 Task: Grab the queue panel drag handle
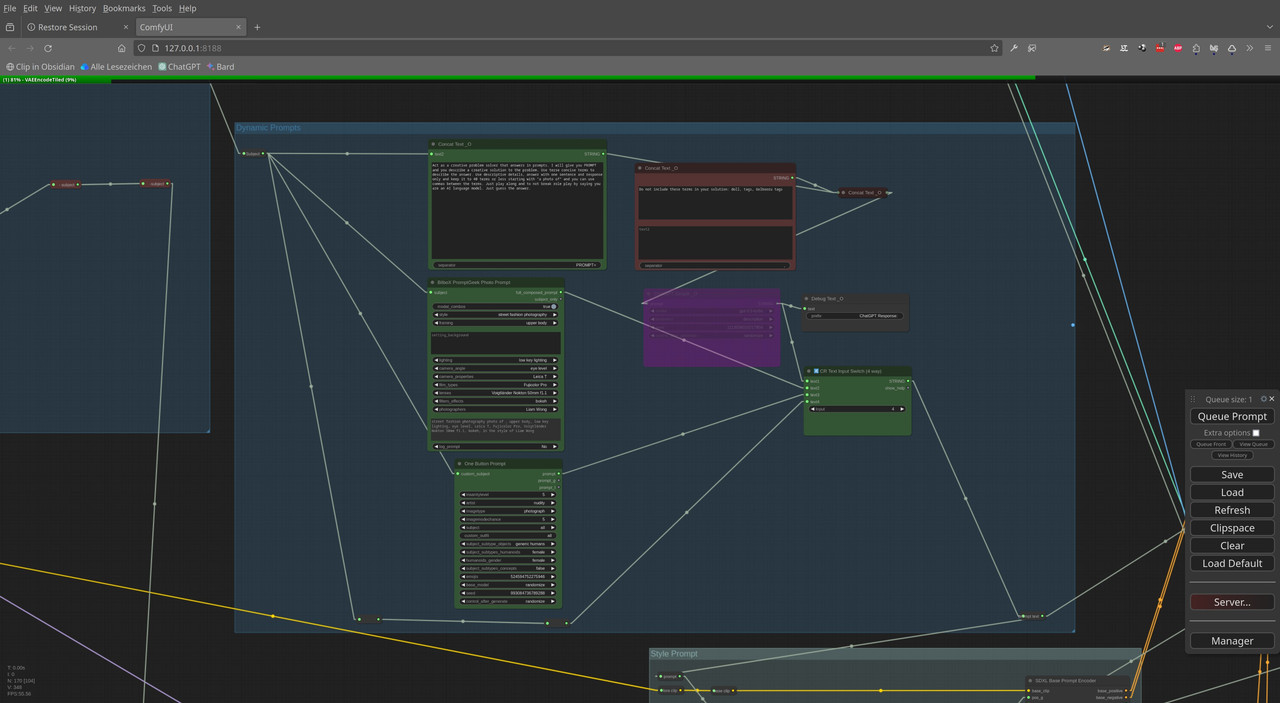(x=1192, y=399)
